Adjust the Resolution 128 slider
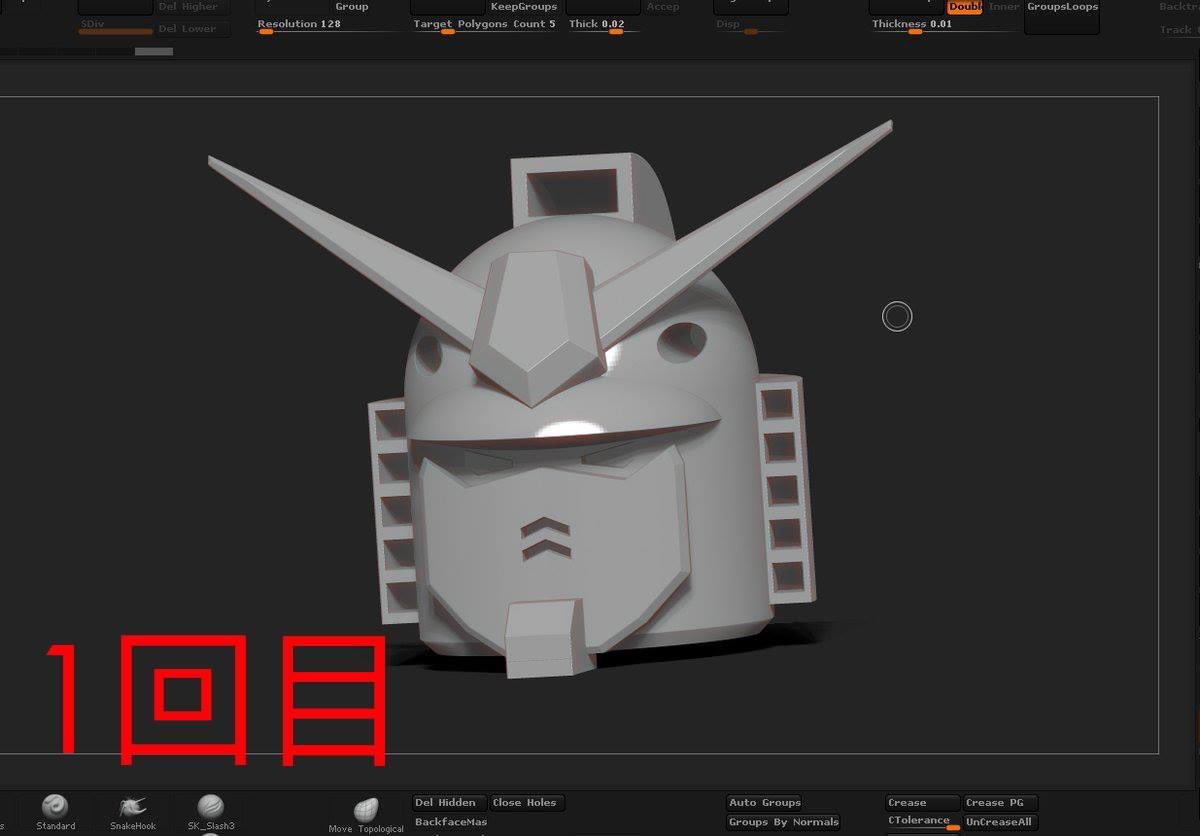The image size is (1200, 836). pyautogui.click(x=330, y=27)
